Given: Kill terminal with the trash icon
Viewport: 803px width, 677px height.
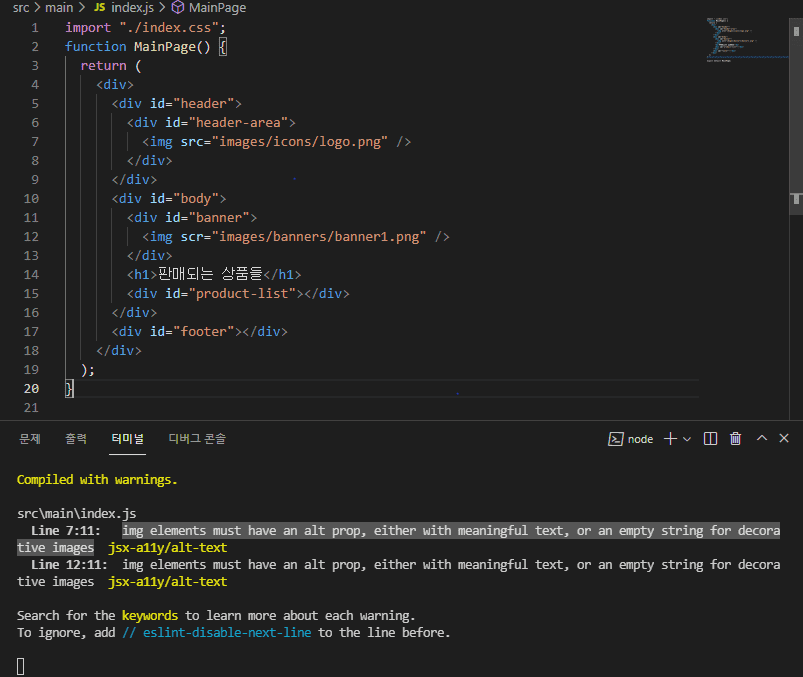Looking at the screenshot, I should point(736,438).
